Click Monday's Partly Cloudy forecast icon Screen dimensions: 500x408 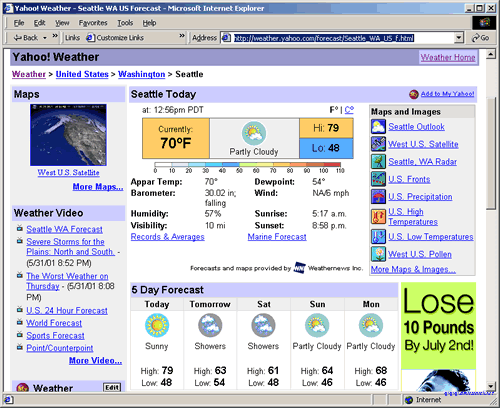tap(371, 325)
